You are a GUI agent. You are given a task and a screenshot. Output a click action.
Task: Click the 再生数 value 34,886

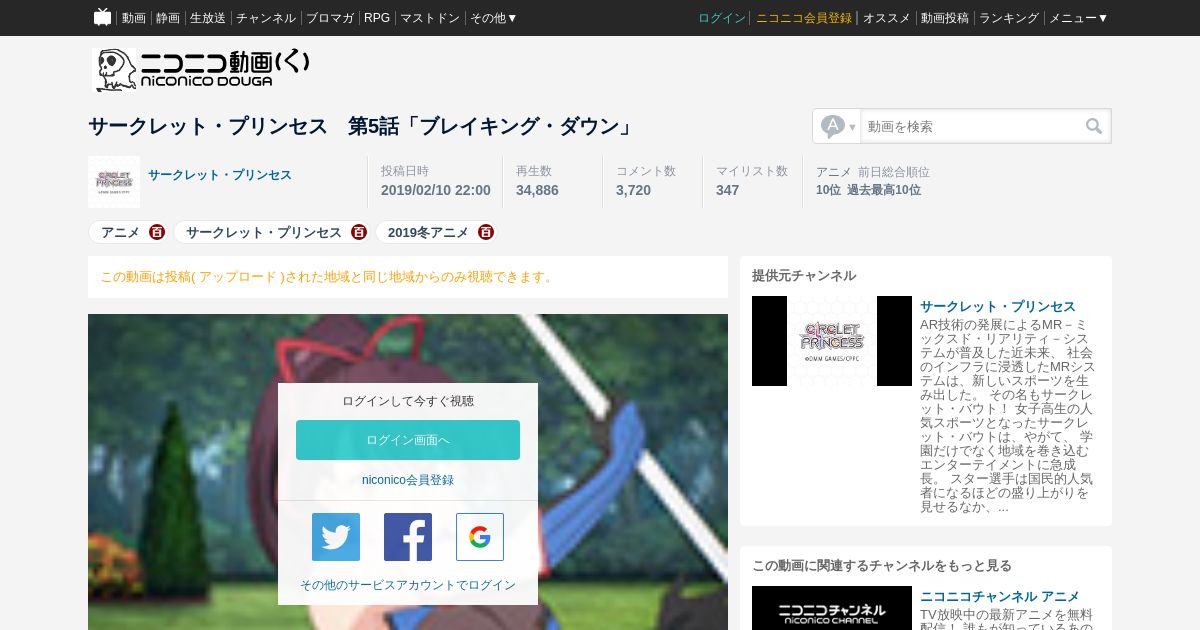point(537,190)
